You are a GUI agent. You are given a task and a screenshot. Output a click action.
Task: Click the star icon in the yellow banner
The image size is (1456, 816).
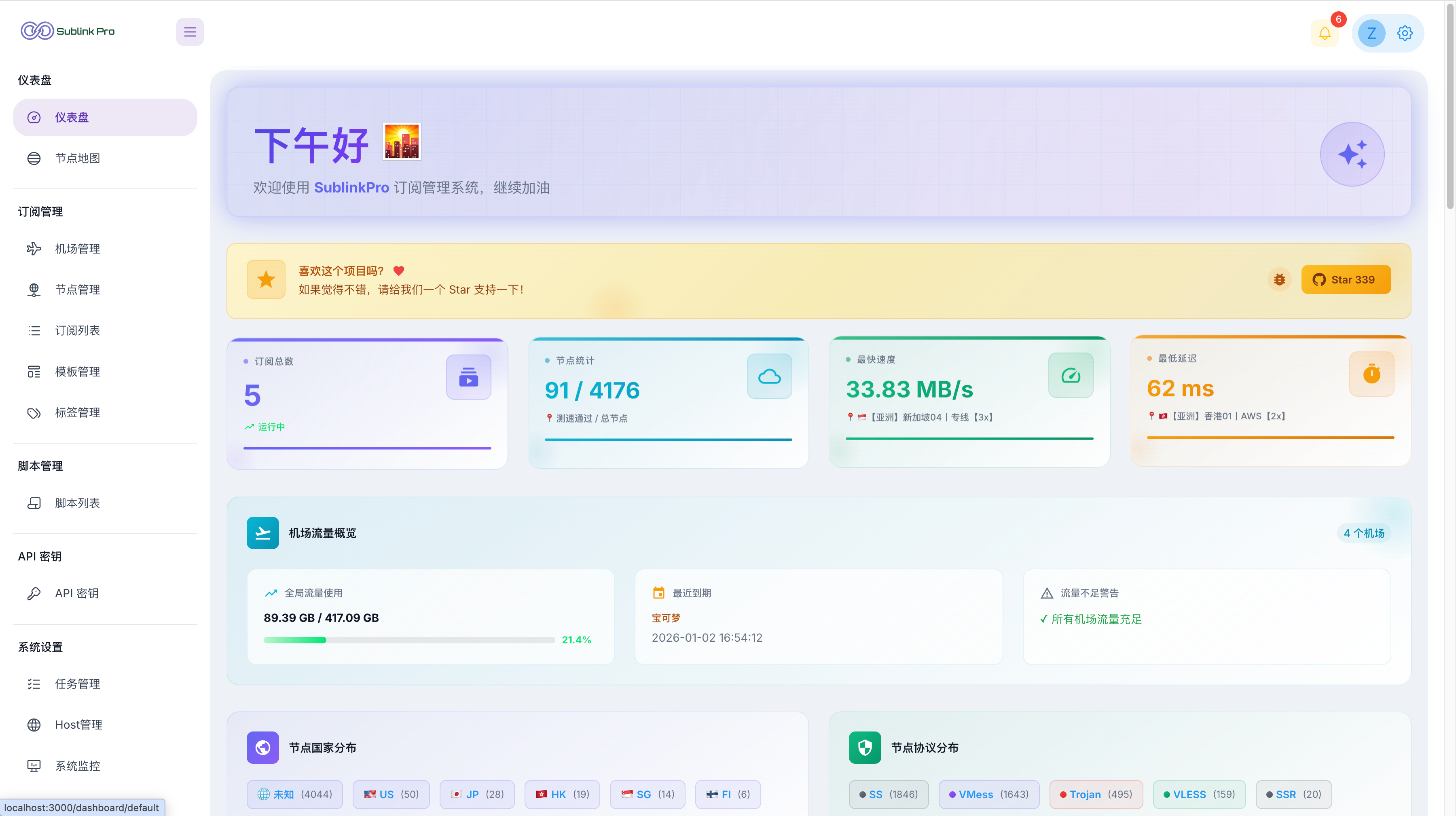266,279
